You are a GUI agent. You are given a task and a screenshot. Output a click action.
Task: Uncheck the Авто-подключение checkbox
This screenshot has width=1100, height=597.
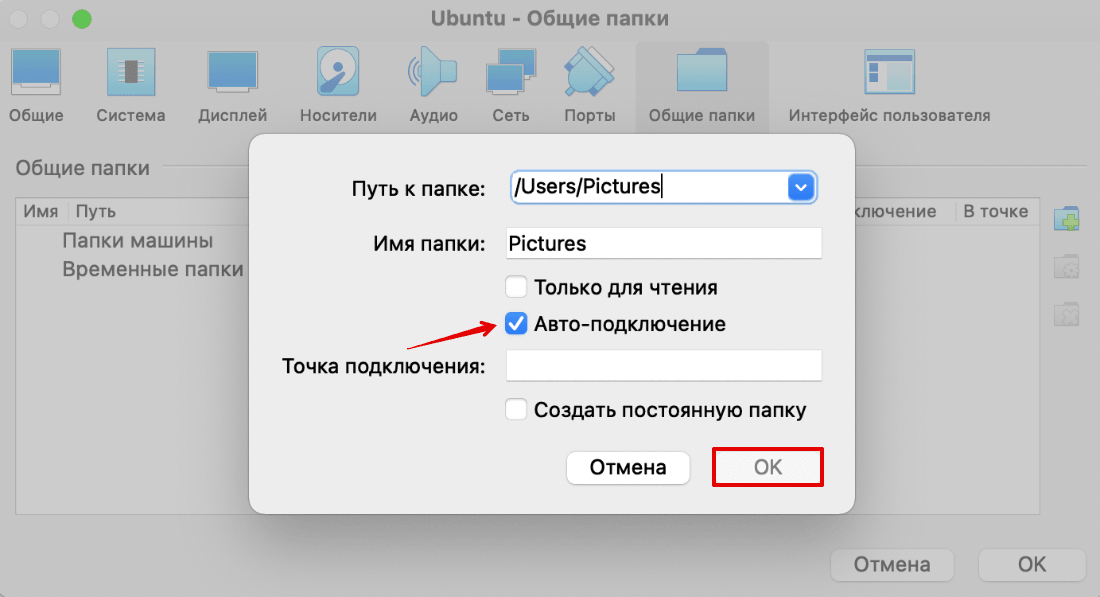[516, 324]
